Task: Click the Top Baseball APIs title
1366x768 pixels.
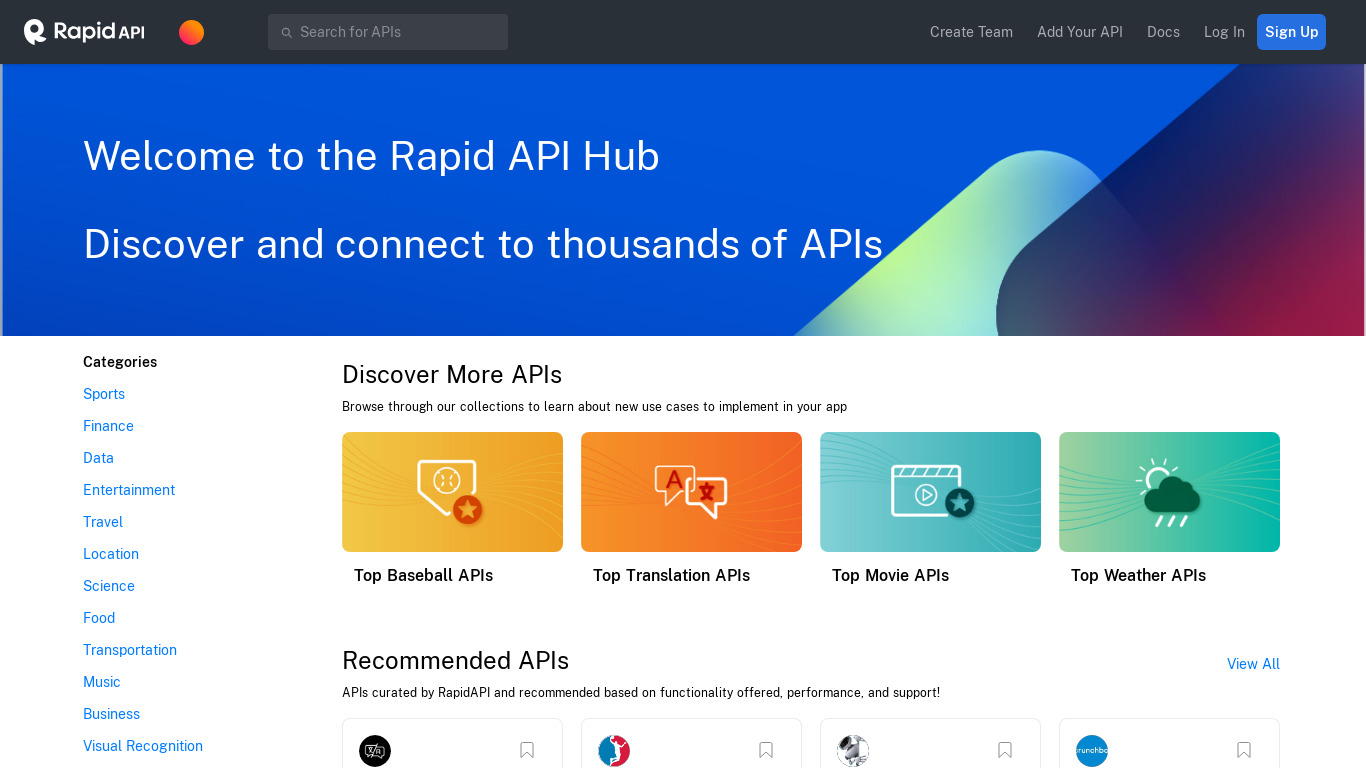Action: tap(423, 575)
